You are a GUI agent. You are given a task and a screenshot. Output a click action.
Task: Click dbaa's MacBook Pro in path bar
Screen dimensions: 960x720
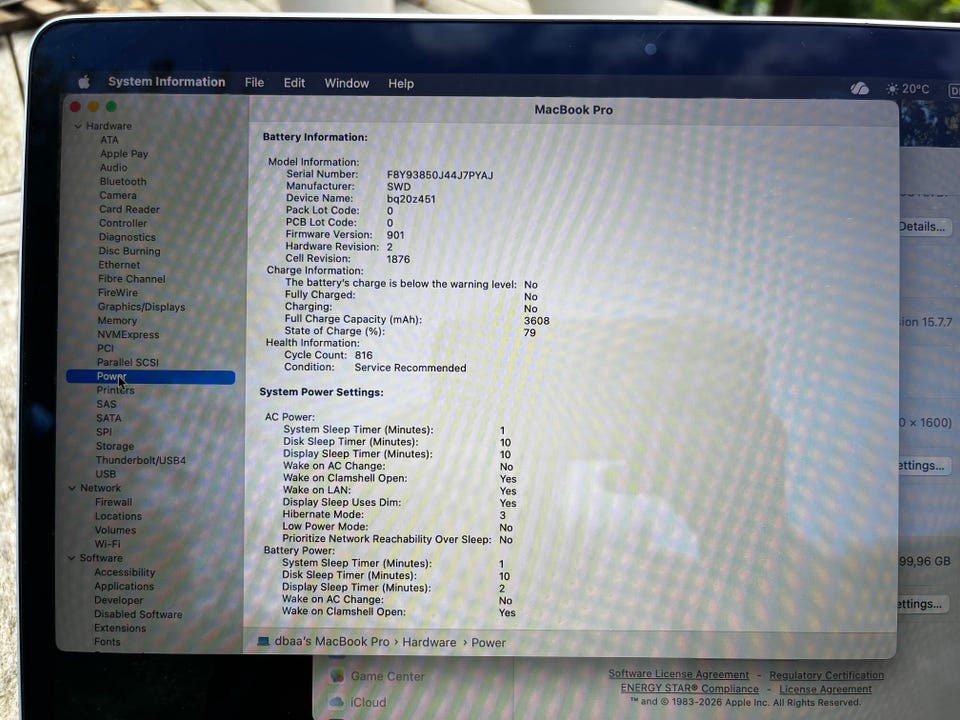coord(332,642)
